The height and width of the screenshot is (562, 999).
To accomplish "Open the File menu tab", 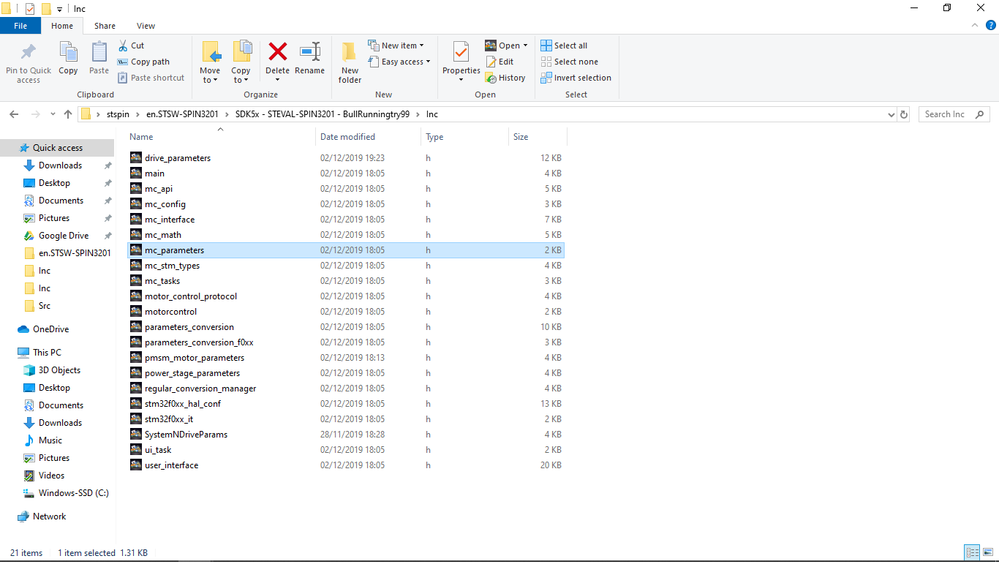I will tap(20, 26).
